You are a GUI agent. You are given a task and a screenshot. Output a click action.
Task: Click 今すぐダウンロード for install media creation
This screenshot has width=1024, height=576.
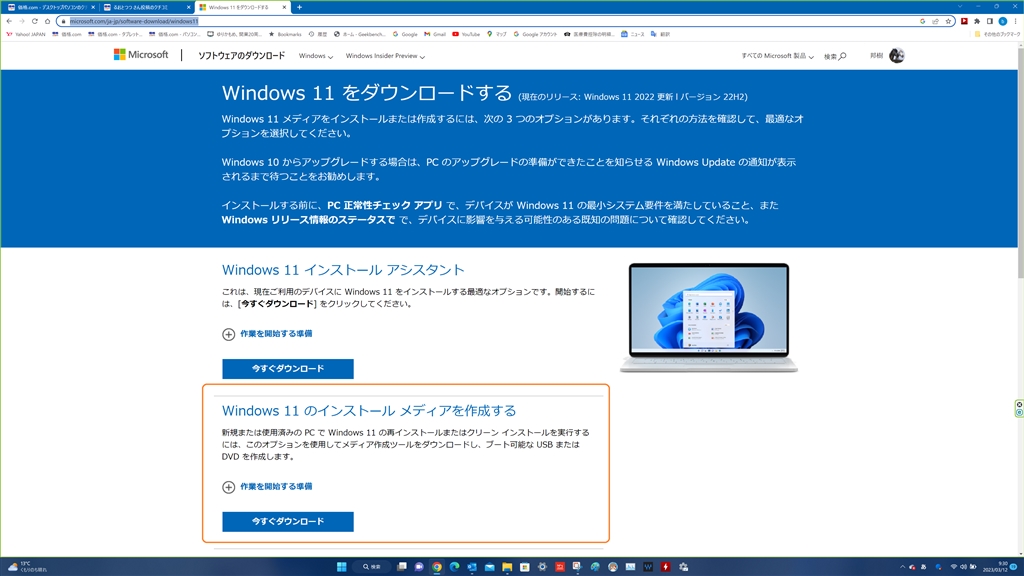click(288, 522)
